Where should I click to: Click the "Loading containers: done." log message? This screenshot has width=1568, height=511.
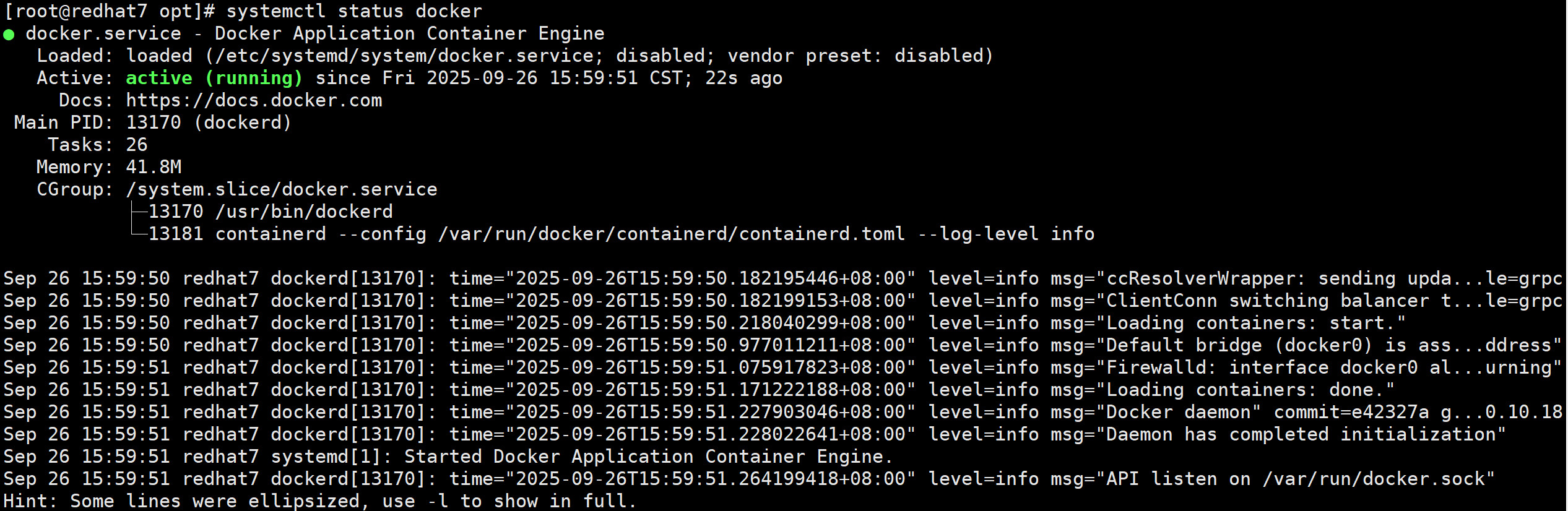(x=1249, y=390)
